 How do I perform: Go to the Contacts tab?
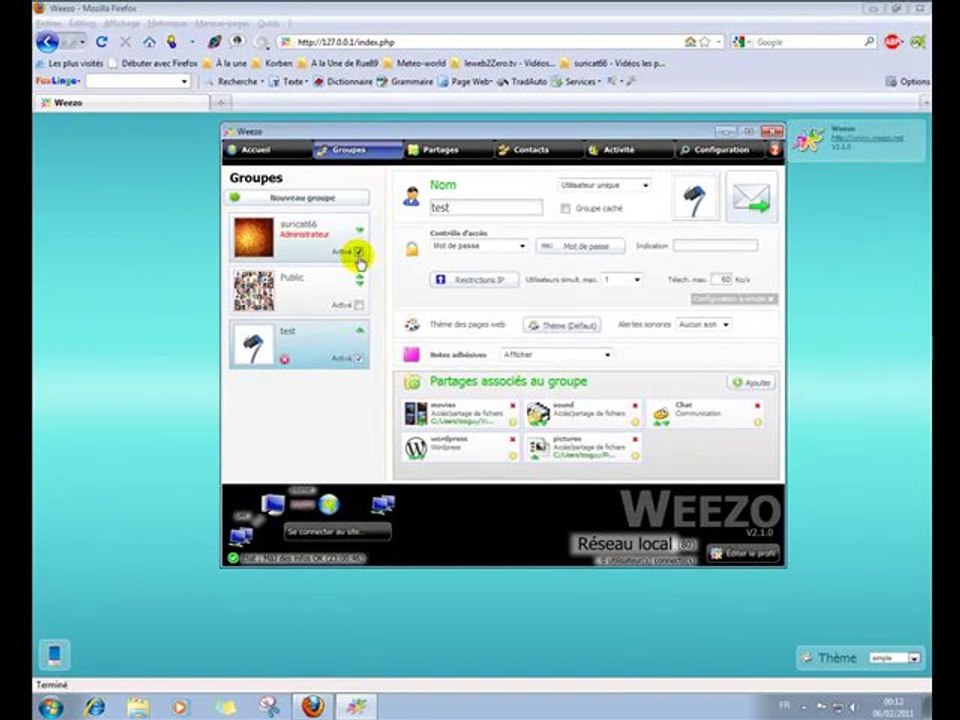tap(539, 150)
